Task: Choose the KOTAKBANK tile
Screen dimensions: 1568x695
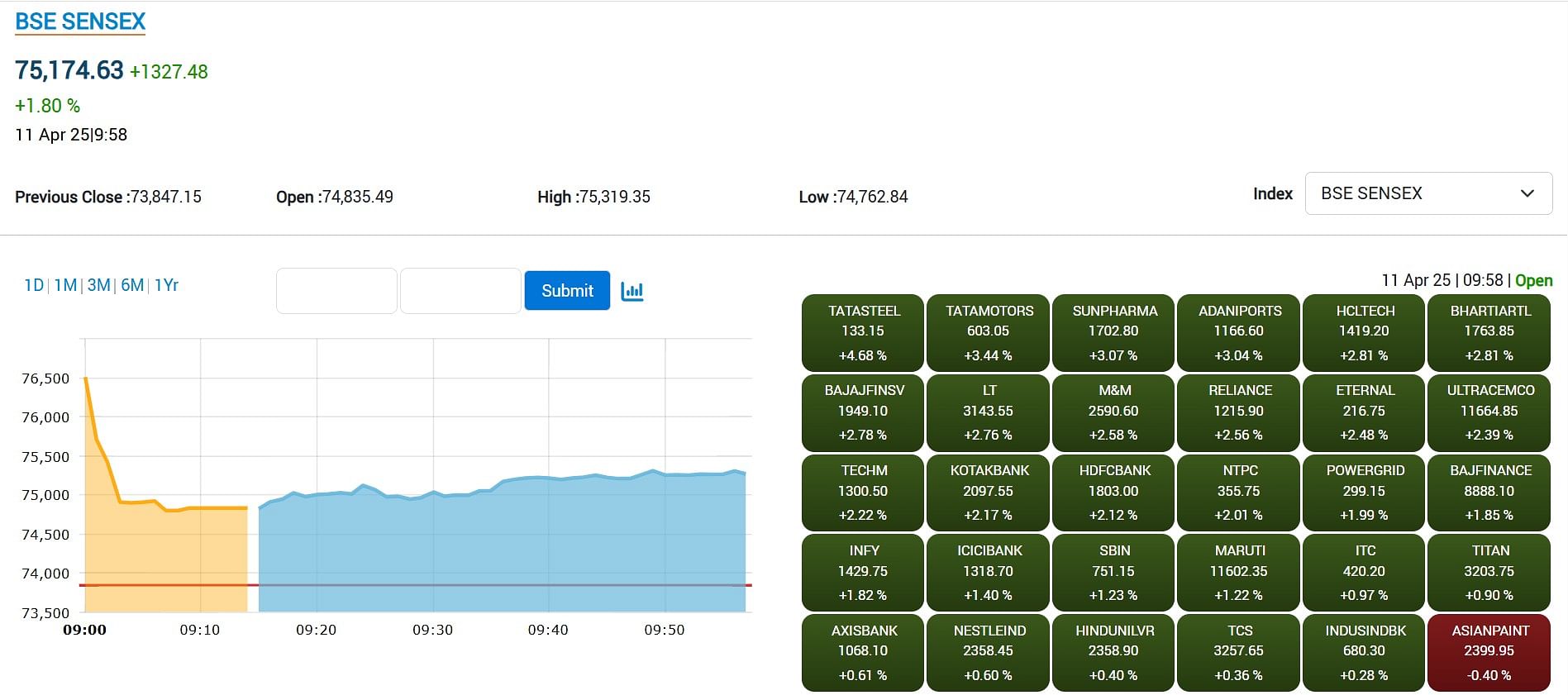Action: pos(989,493)
